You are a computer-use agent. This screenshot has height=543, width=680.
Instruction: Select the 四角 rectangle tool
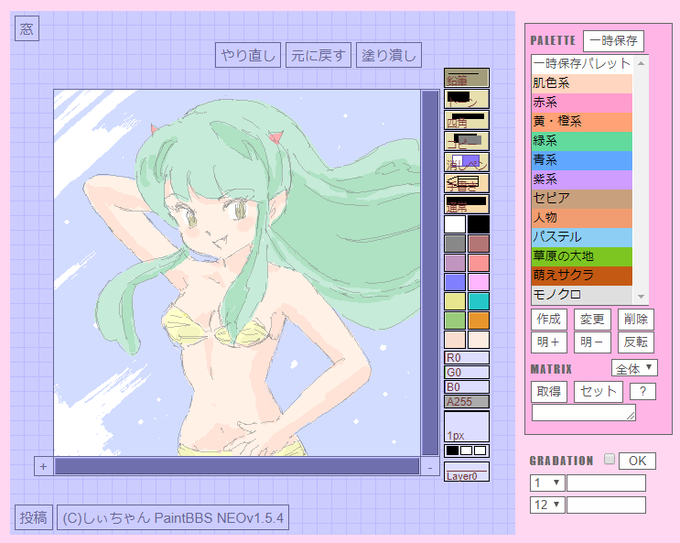pyautogui.click(x=467, y=120)
